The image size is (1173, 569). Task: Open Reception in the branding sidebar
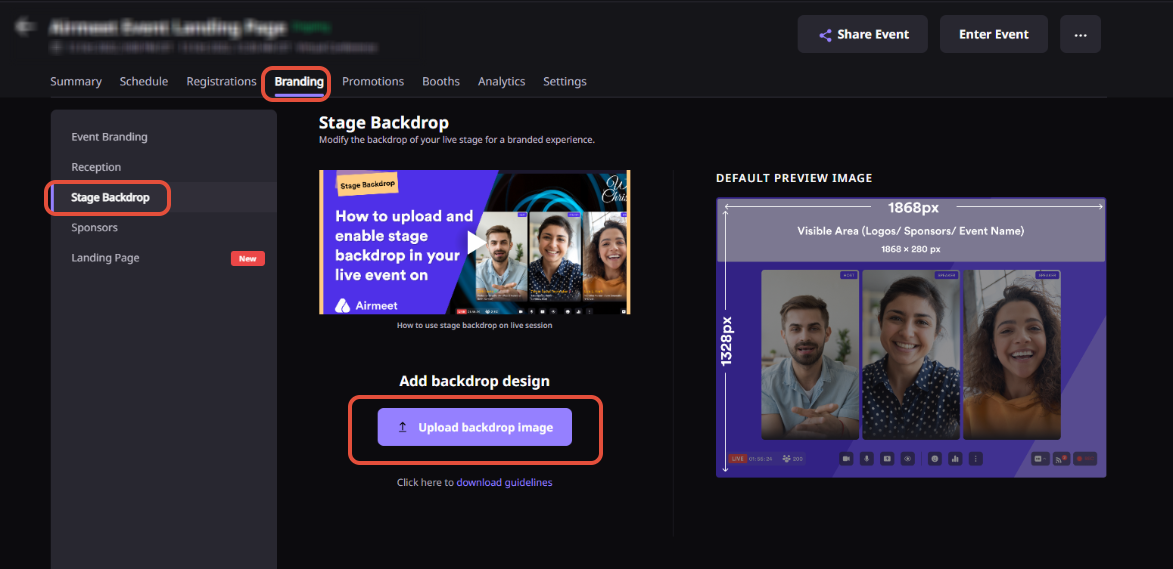(x=96, y=167)
